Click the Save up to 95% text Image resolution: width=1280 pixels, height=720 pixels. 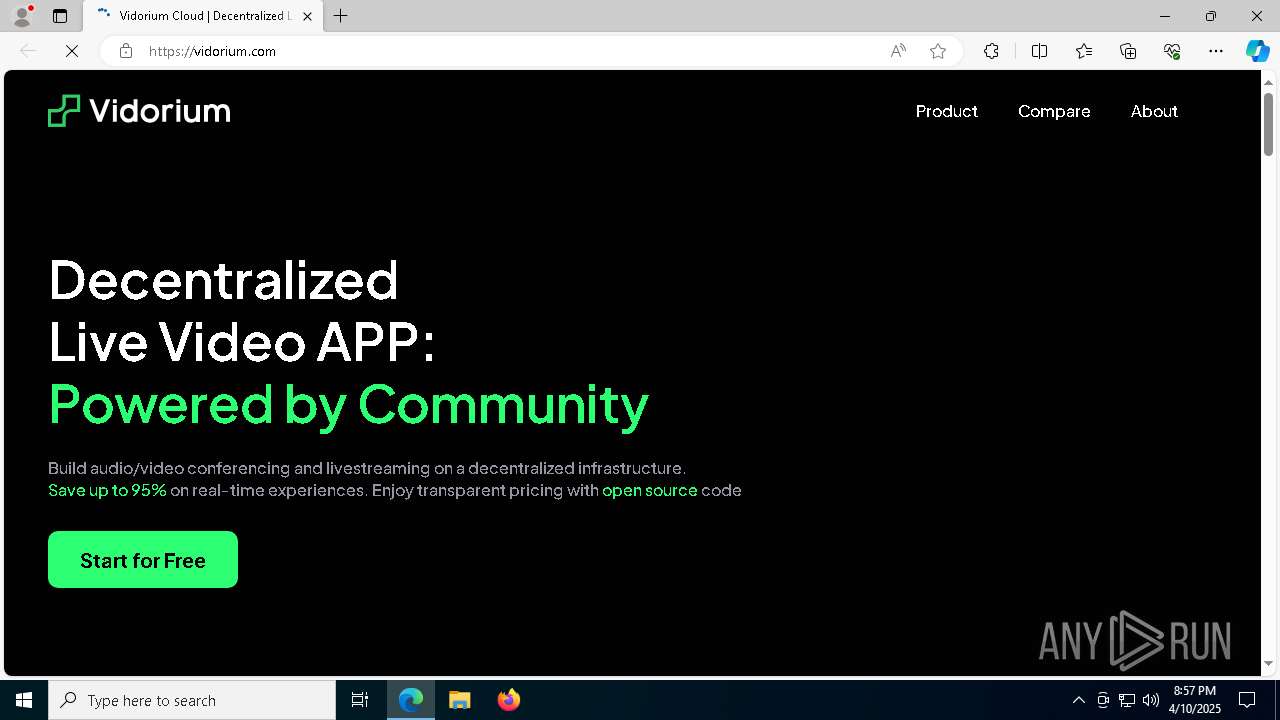[107, 490]
